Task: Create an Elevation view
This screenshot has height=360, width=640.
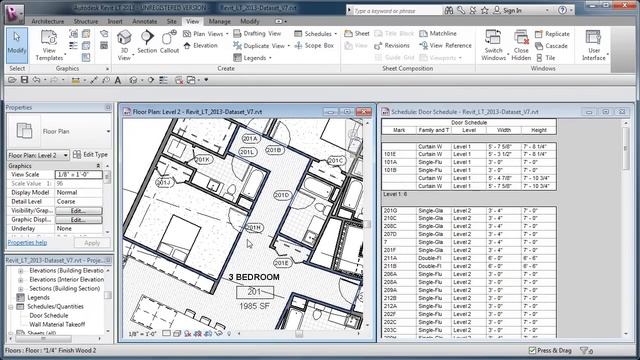Action: pos(200,46)
